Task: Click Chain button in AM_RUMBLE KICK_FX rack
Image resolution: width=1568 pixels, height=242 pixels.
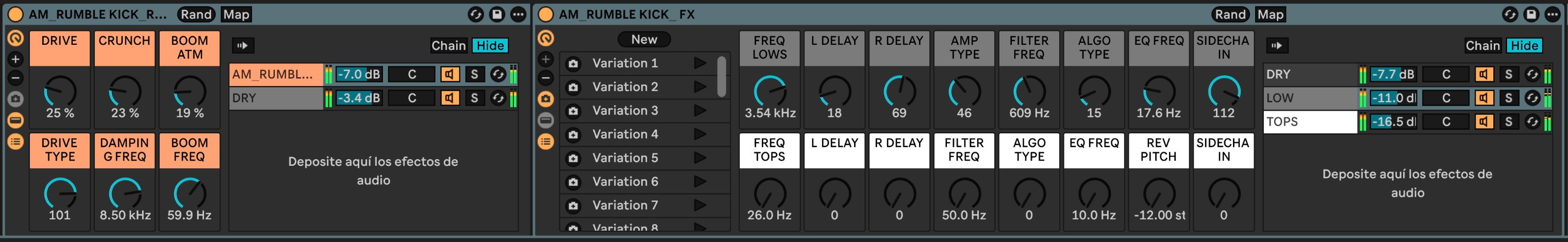Action: point(1483,46)
